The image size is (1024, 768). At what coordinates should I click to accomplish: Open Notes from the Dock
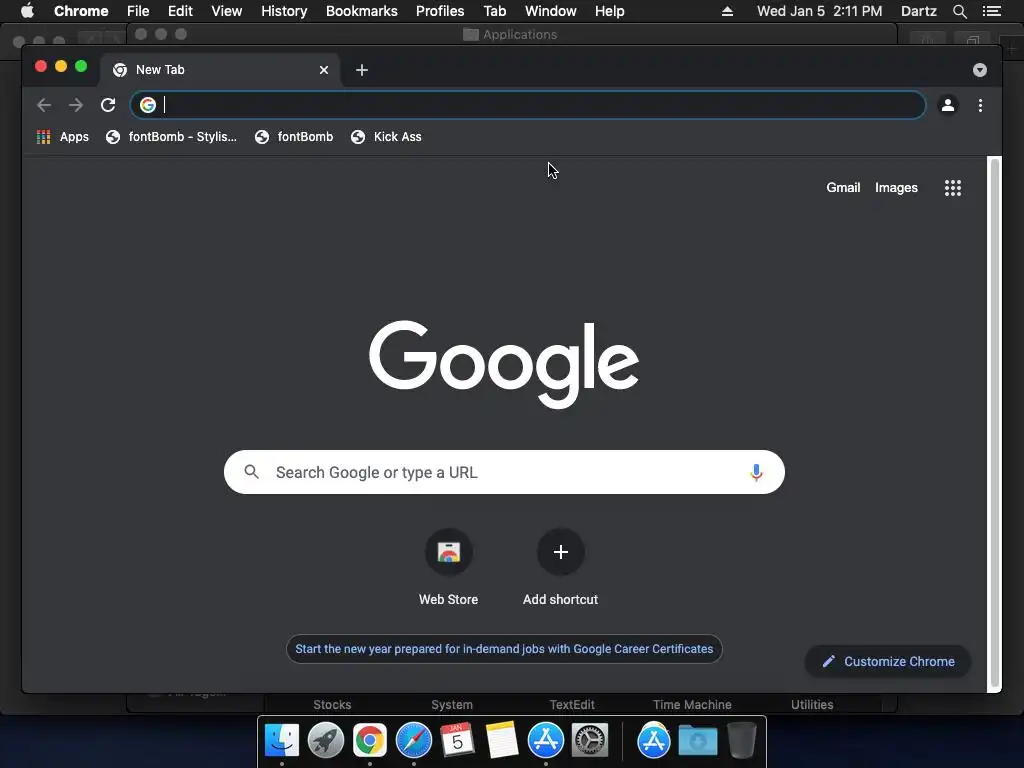[x=502, y=740]
